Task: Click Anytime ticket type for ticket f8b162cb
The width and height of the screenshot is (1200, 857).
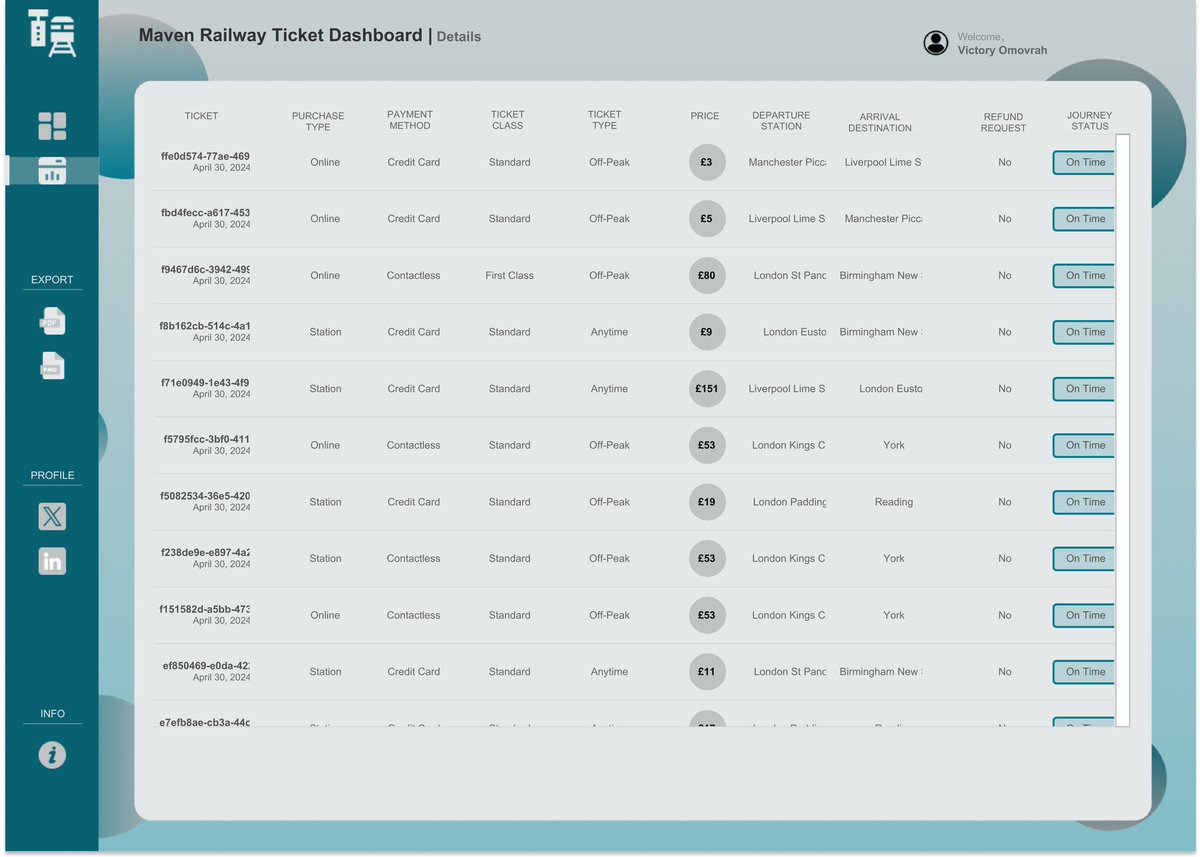Action: [609, 332]
